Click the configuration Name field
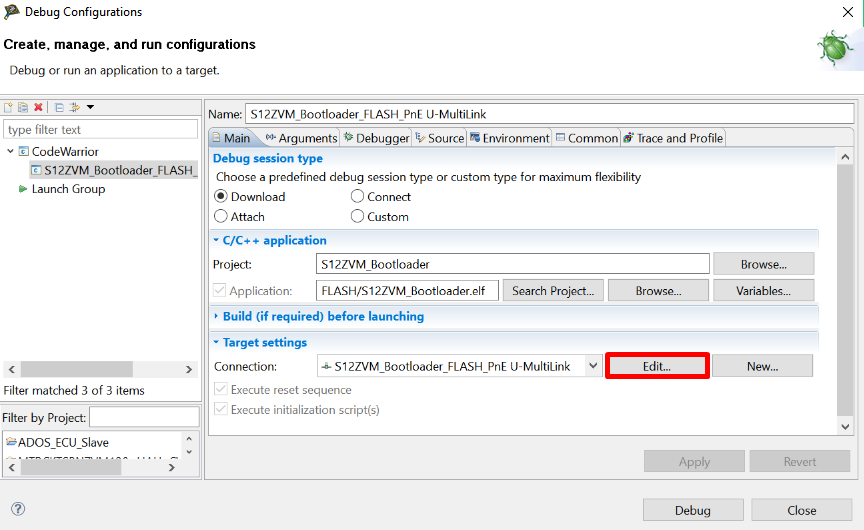This screenshot has height=530, width=864. coord(549,114)
